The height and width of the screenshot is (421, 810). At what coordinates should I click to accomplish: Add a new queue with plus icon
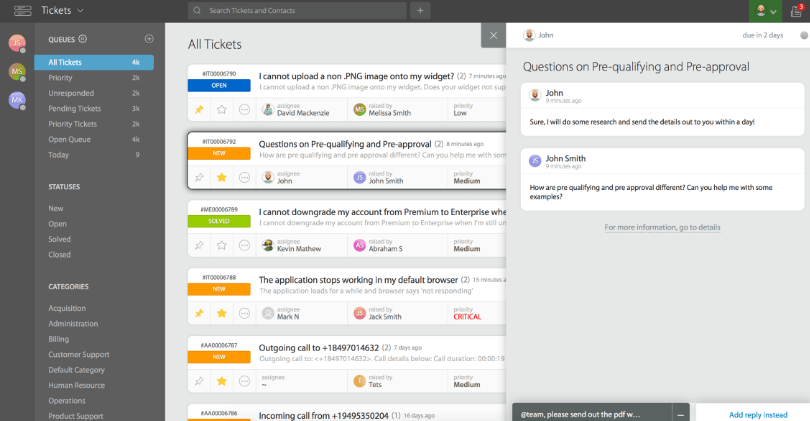point(149,39)
